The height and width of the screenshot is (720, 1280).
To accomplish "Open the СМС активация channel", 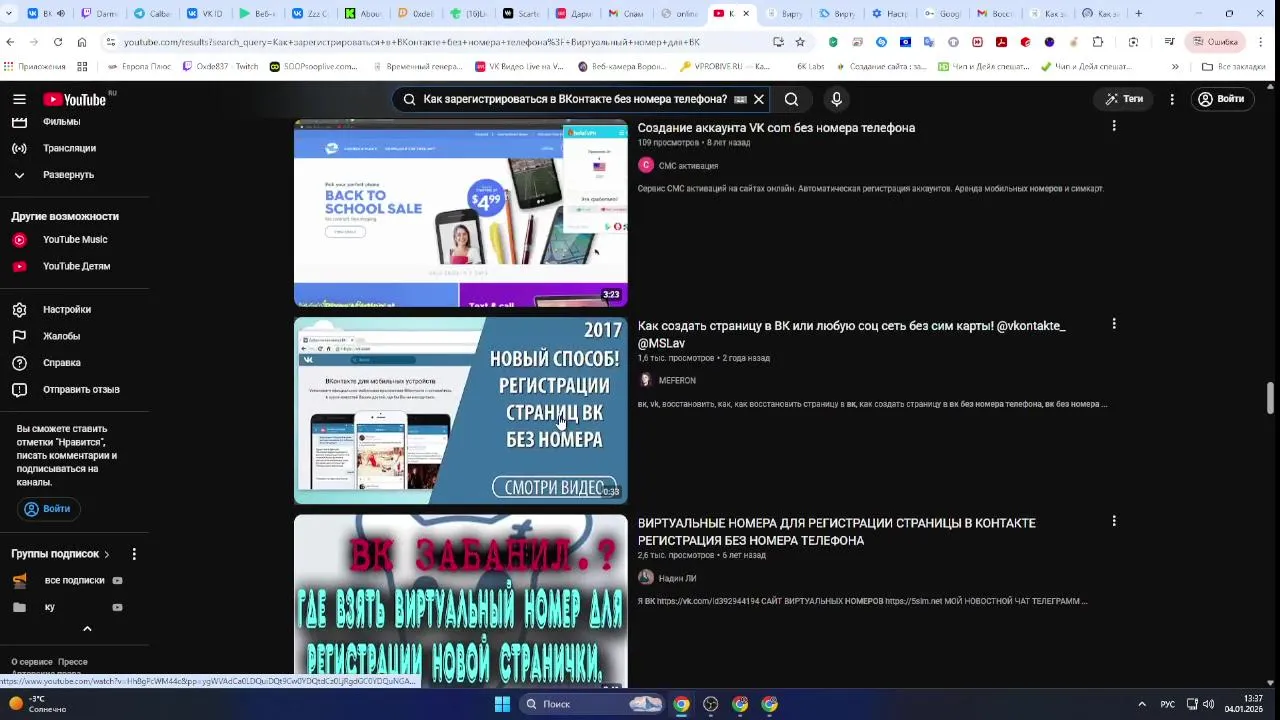I will coord(688,166).
